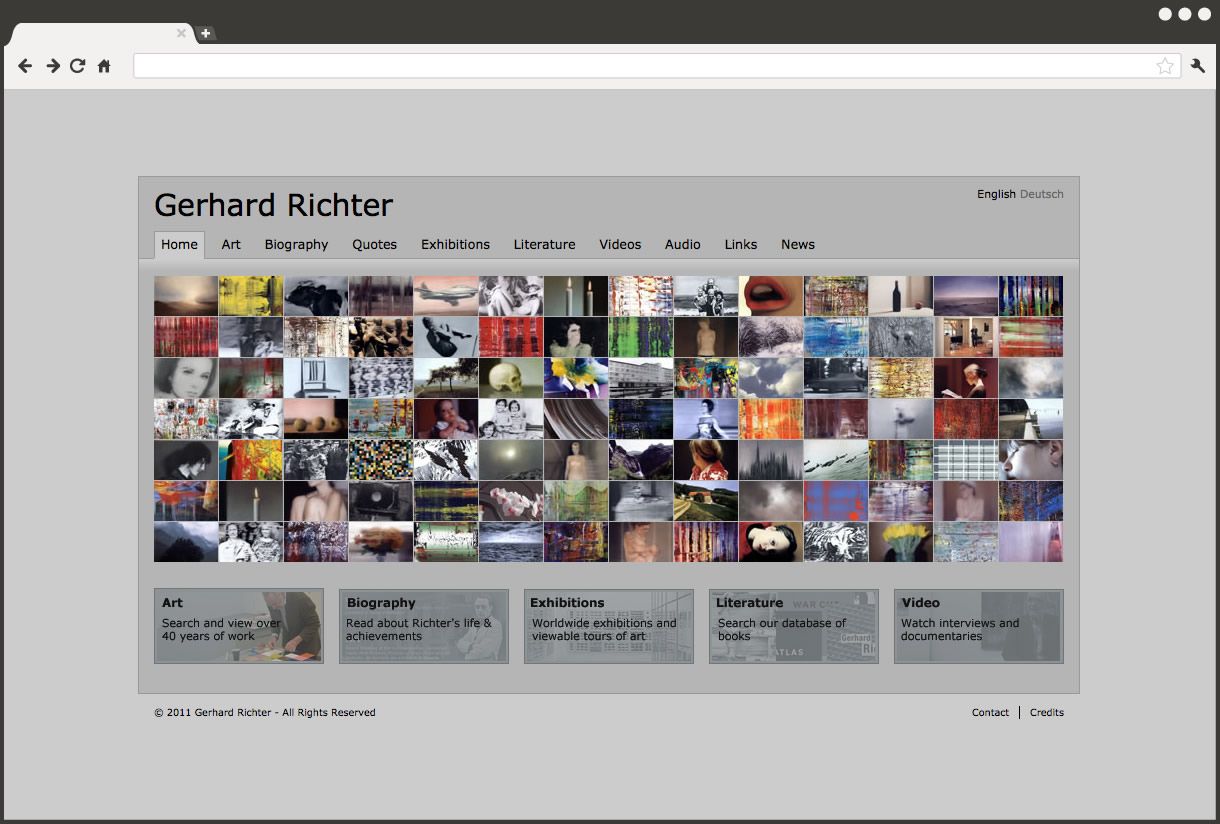Bookmark the page with the star icon
The width and height of the screenshot is (1220, 824).
click(x=1165, y=66)
